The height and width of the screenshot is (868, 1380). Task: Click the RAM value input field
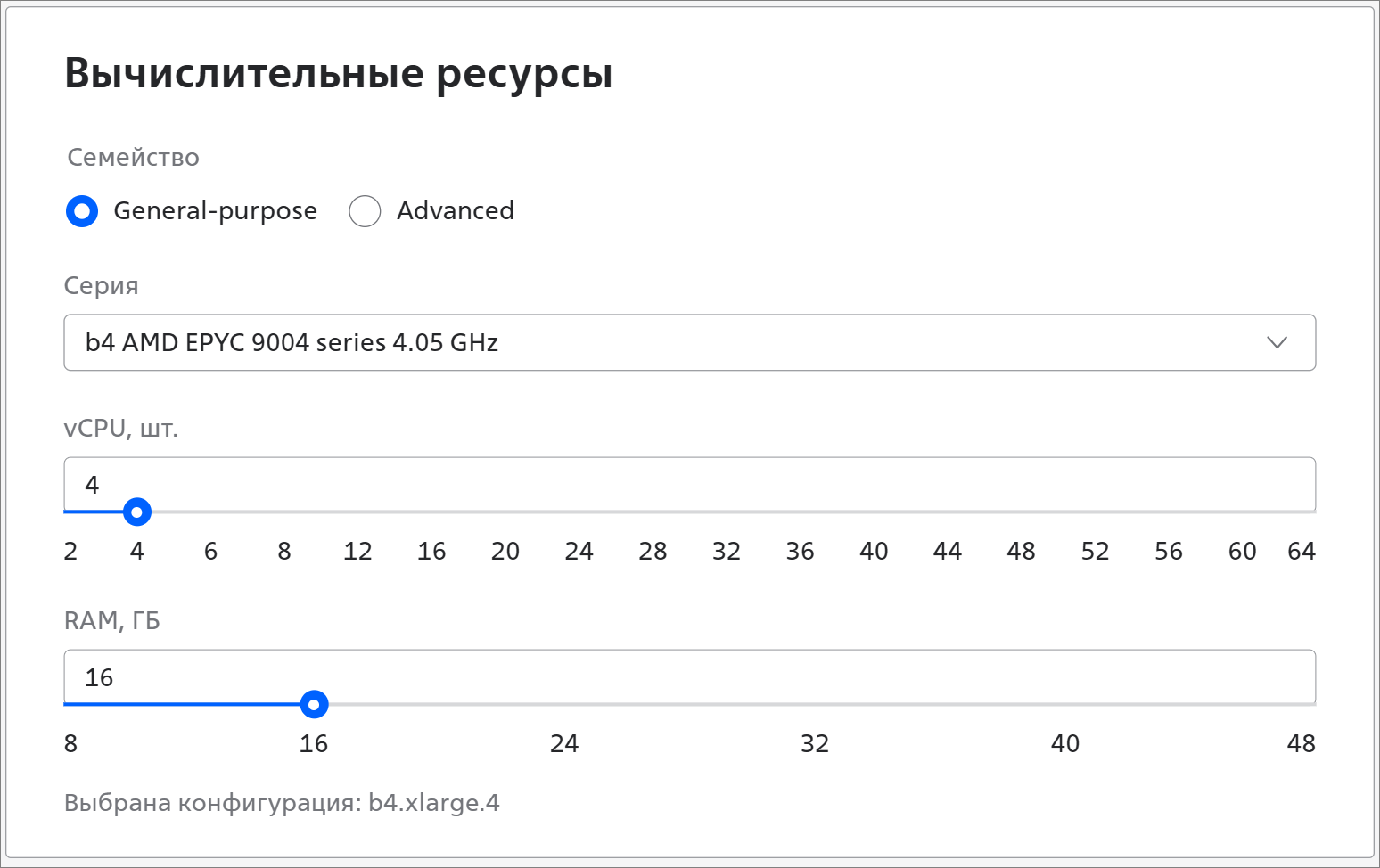click(689, 676)
